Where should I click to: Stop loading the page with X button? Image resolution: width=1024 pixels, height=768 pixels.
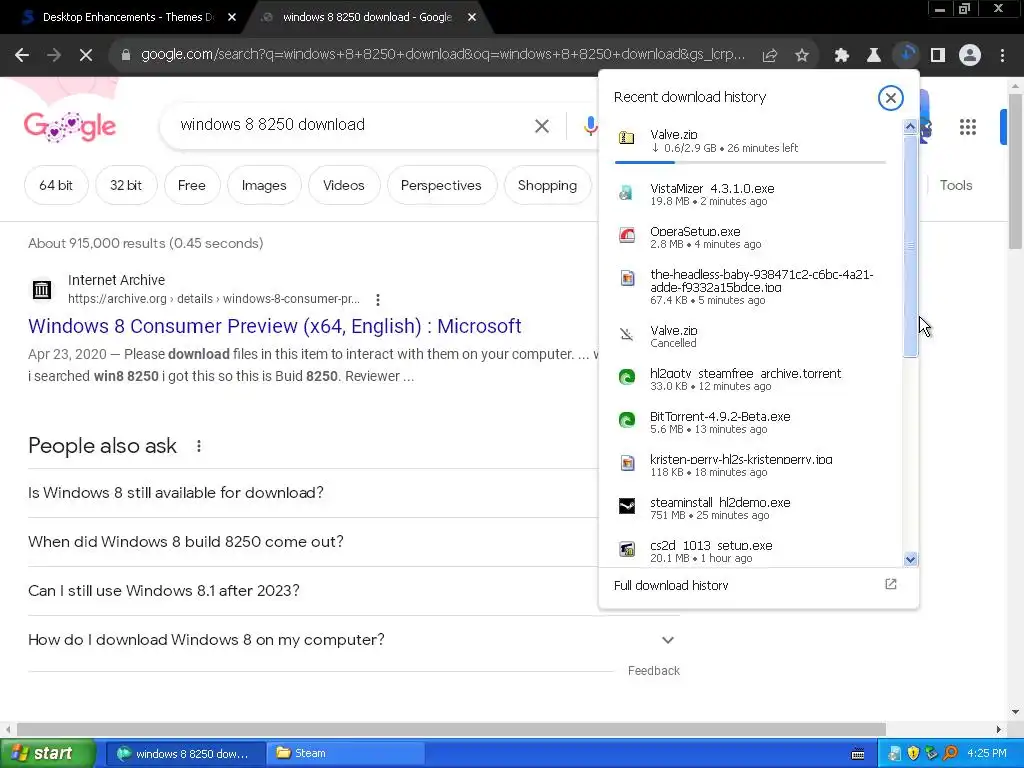coord(86,56)
